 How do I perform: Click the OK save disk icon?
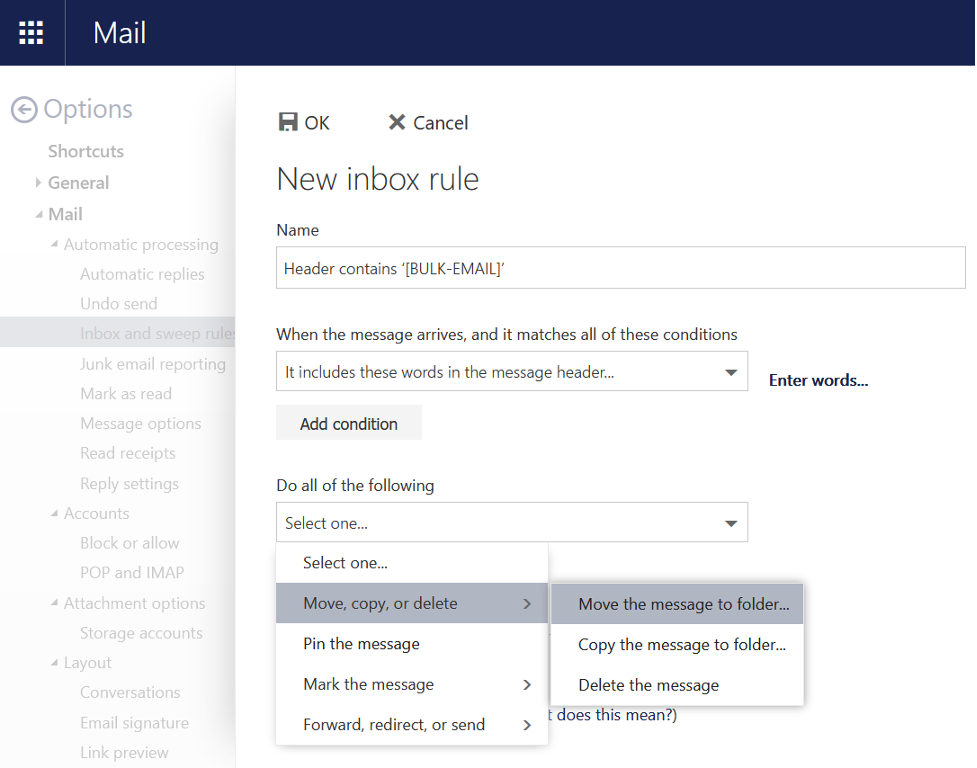[288, 122]
